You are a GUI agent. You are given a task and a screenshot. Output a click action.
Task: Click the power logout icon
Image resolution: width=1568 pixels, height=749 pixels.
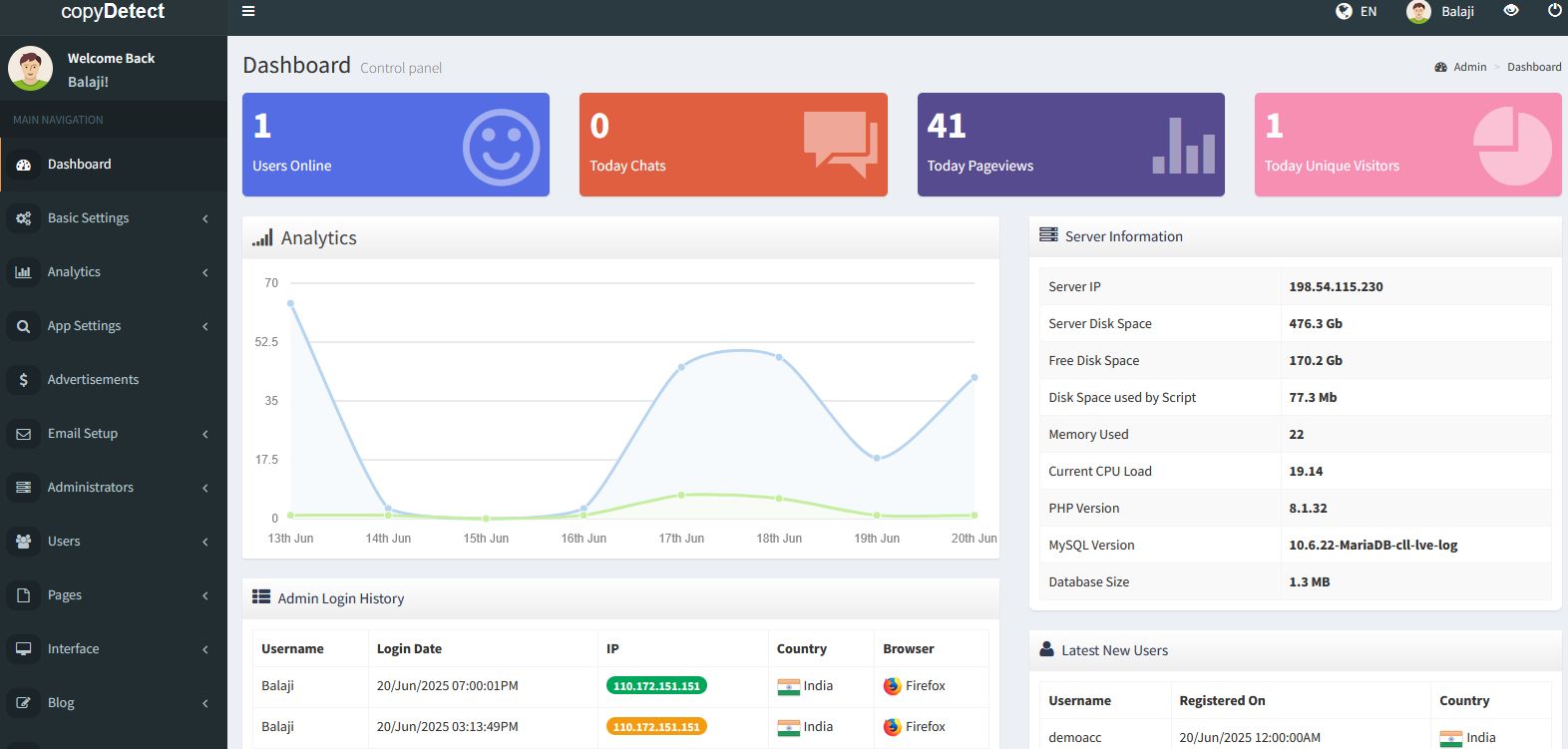click(x=1554, y=11)
